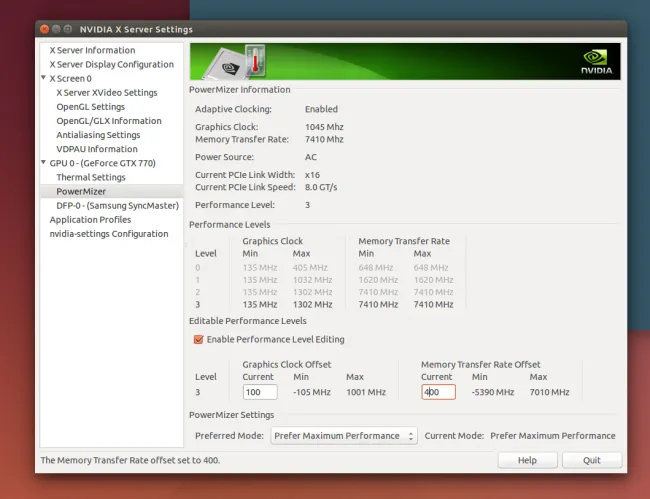This screenshot has width=650, height=499.
Task: Open the Preferred Mode dropdown
Action: 344,436
